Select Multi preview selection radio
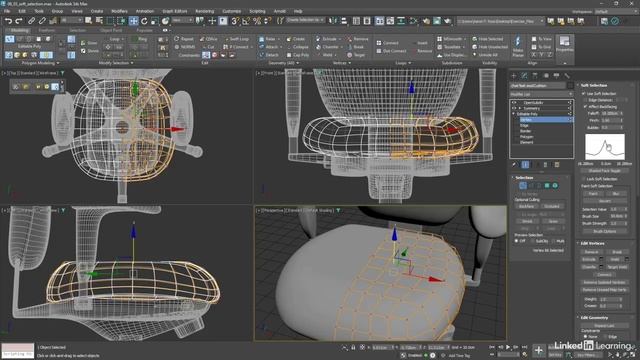This screenshot has width=640, height=360. coord(554,241)
